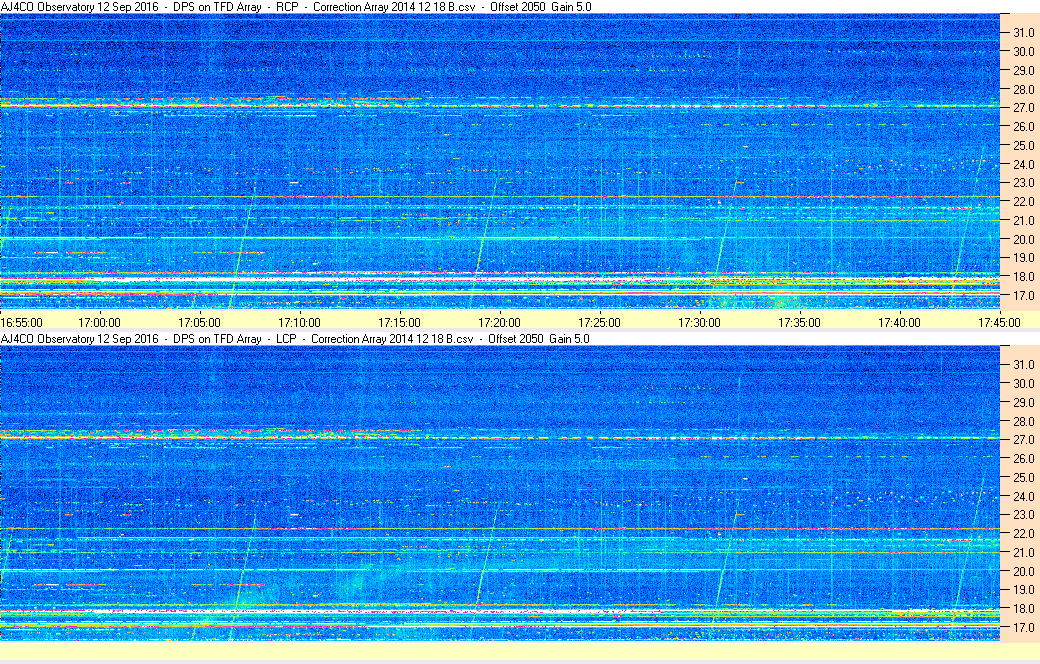Click the 17:45:00 end time label
Viewport: 1040px width, 664px height.
click(x=999, y=322)
